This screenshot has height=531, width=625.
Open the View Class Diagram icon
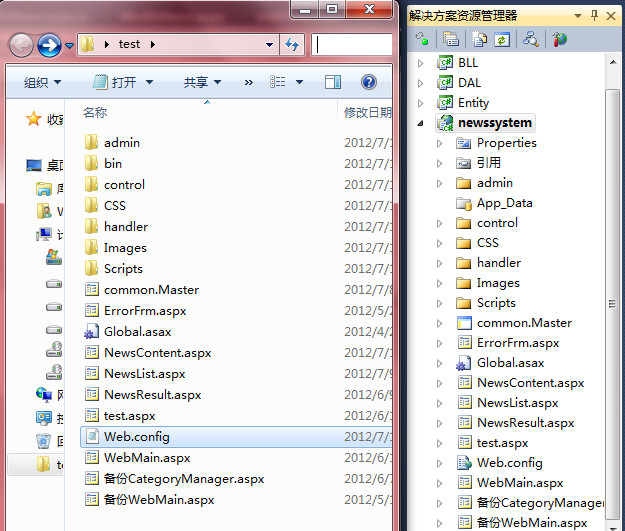point(531,39)
